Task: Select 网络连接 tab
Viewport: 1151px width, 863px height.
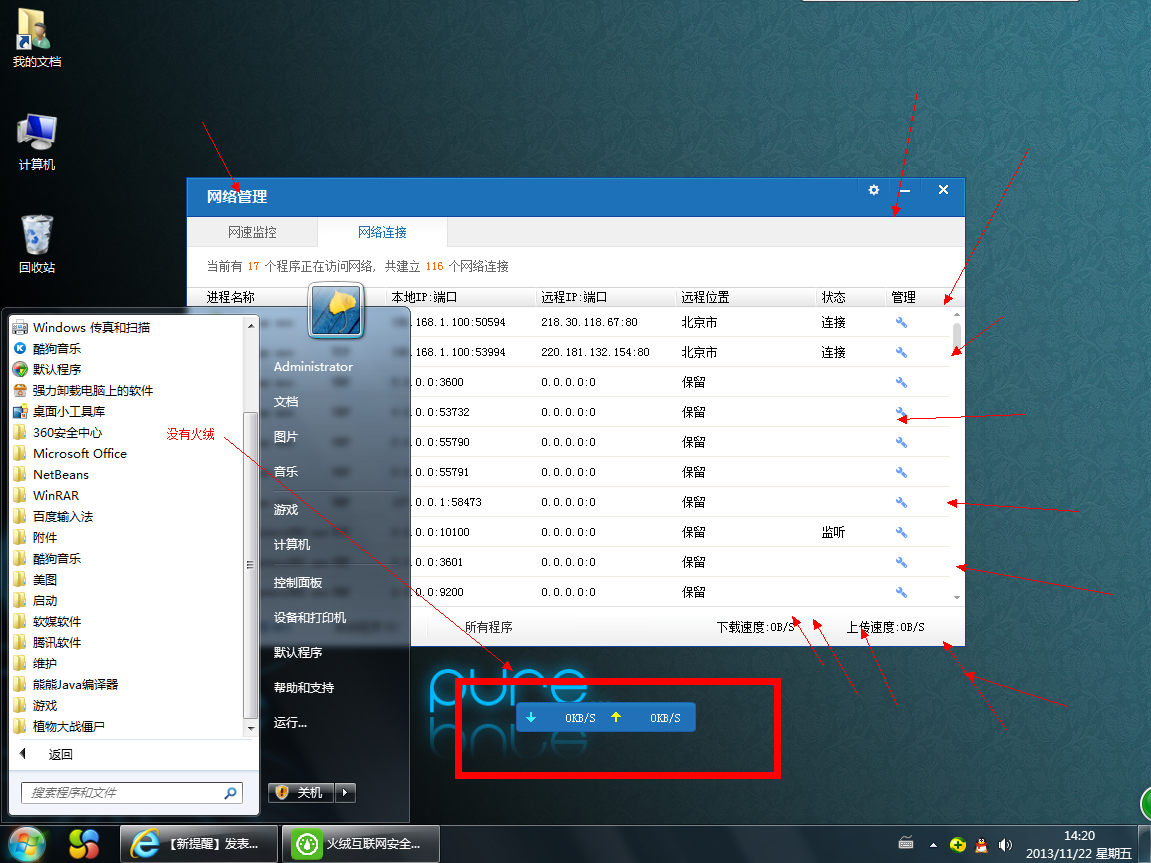Action: pos(382,232)
